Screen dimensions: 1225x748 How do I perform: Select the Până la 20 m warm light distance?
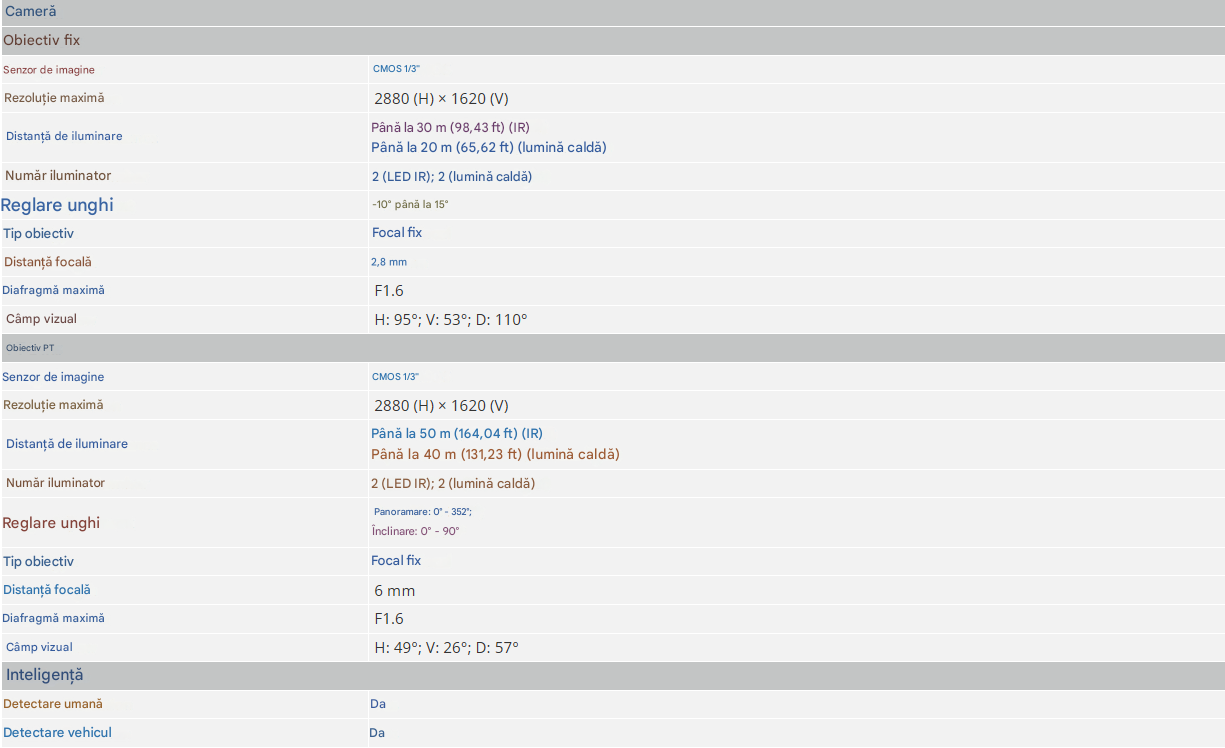click(x=488, y=147)
